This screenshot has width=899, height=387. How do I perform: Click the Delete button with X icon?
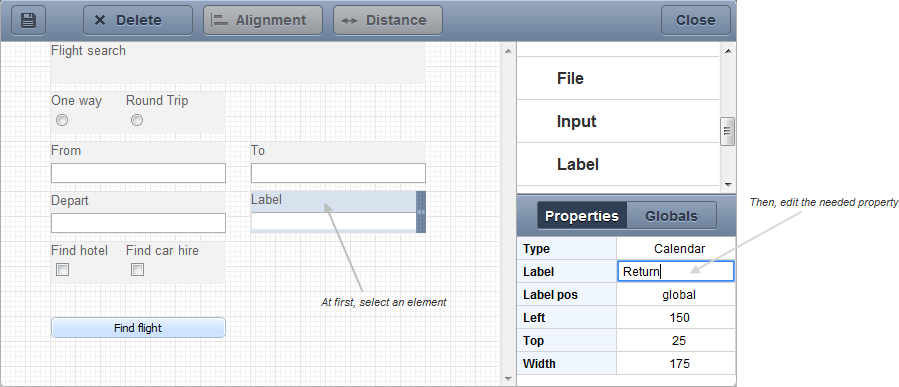138,20
